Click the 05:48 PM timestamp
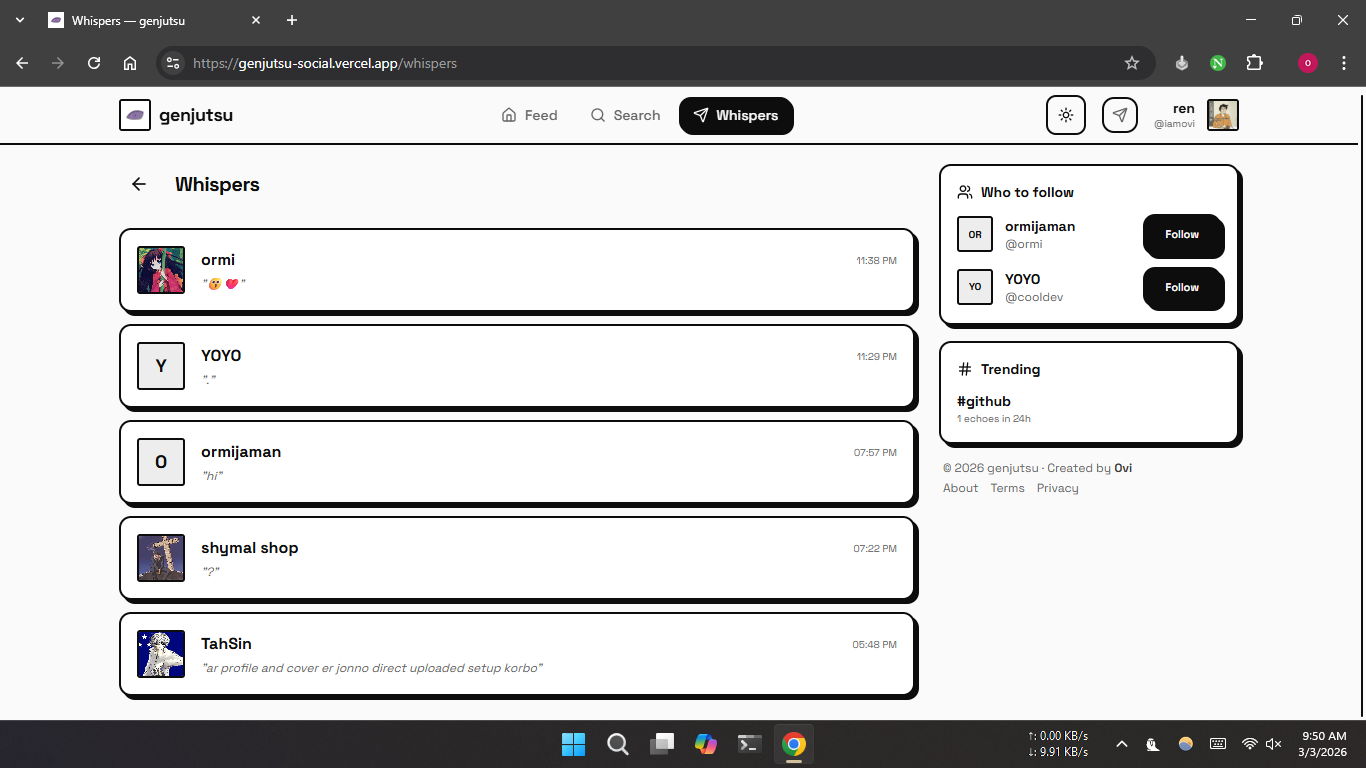 click(x=875, y=645)
